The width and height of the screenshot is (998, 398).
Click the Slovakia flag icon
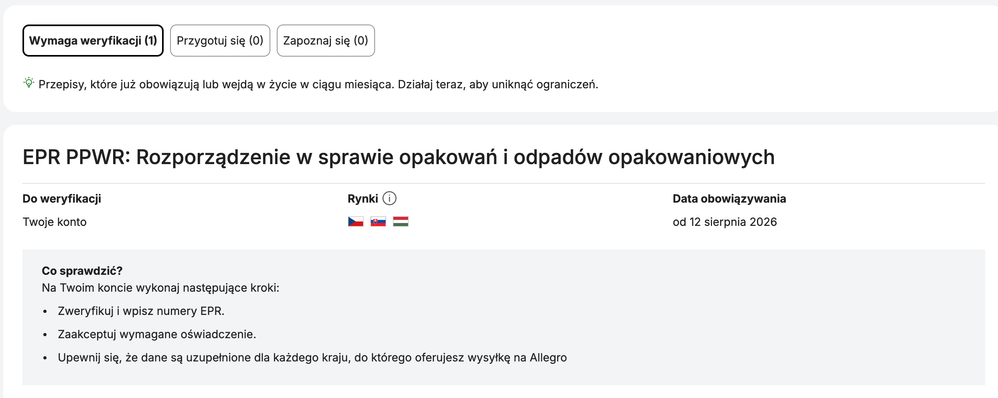(378, 222)
